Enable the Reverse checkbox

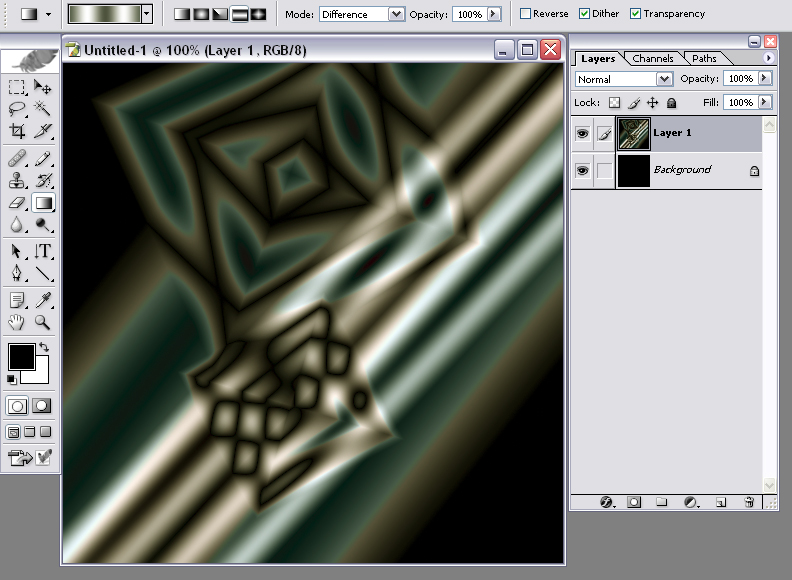coord(526,14)
